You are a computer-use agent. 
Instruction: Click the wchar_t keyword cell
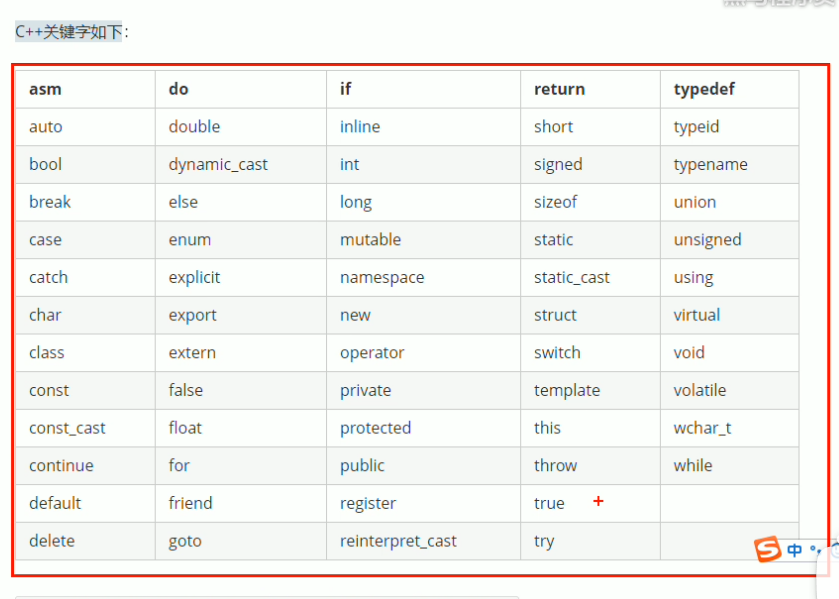tap(729, 428)
